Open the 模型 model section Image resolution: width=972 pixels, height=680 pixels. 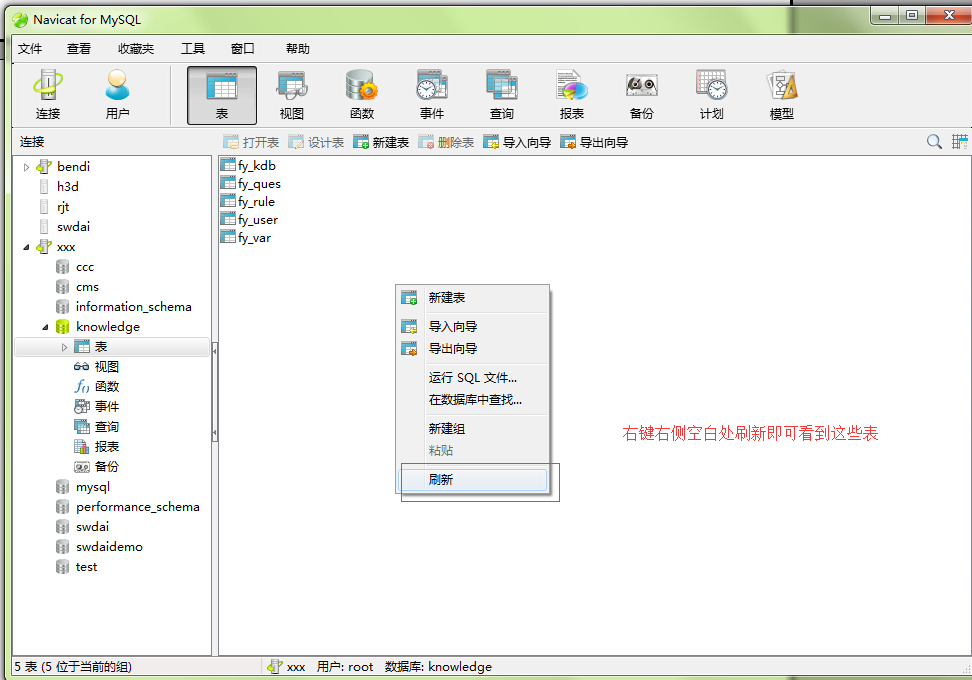click(x=782, y=95)
